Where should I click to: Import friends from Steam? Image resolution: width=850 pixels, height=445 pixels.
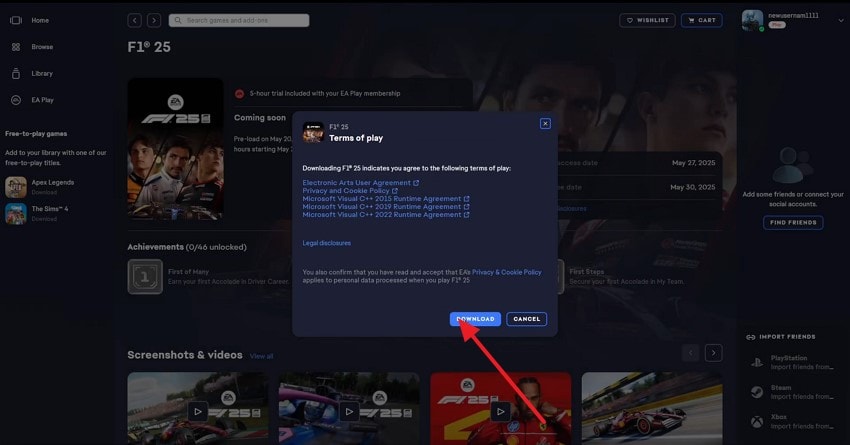[x=793, y=392]
